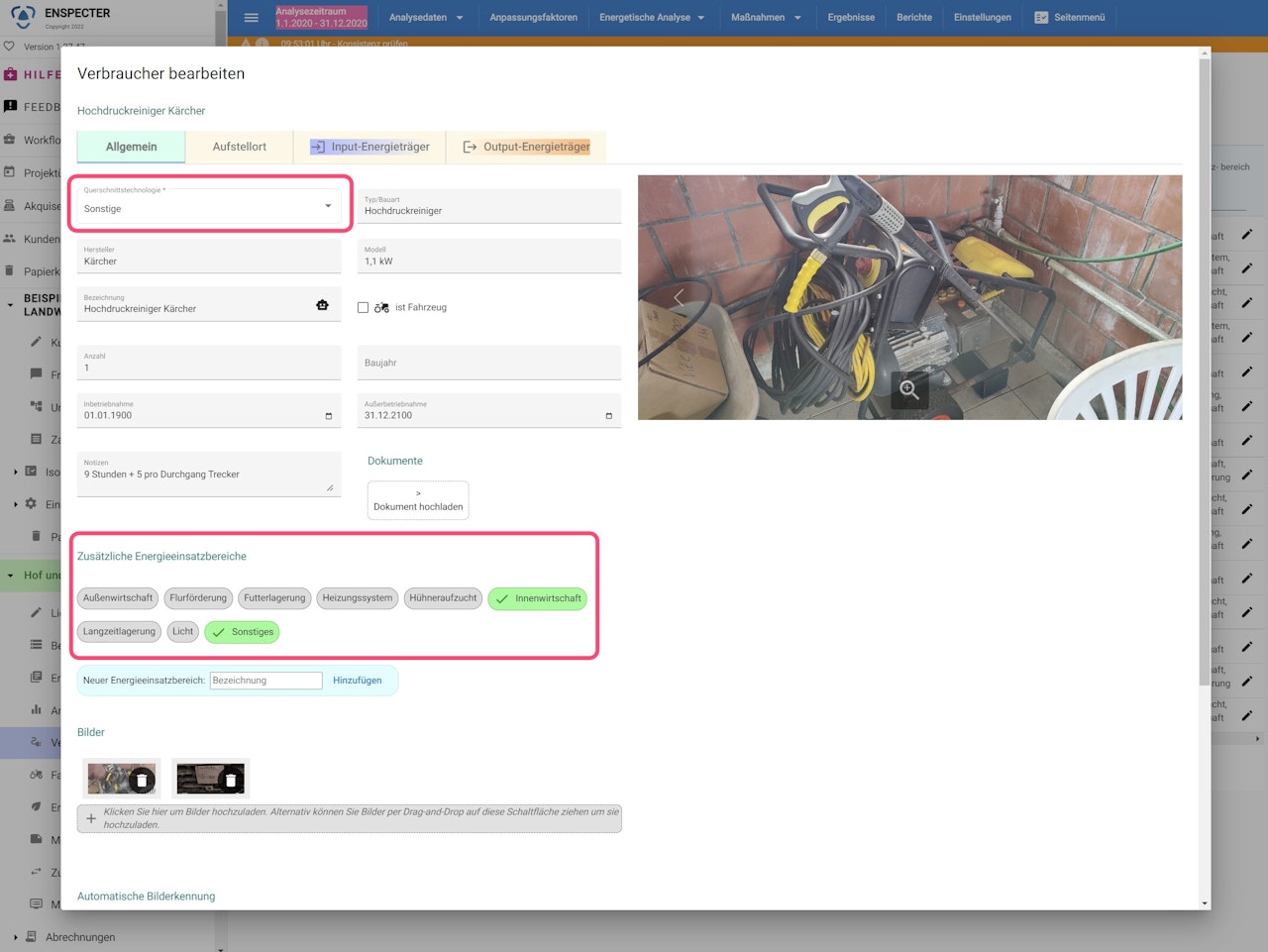Toggle the Sonstiges energy area chip
The height and width of the screenshot is (952, 1268).
click(242, 632)
